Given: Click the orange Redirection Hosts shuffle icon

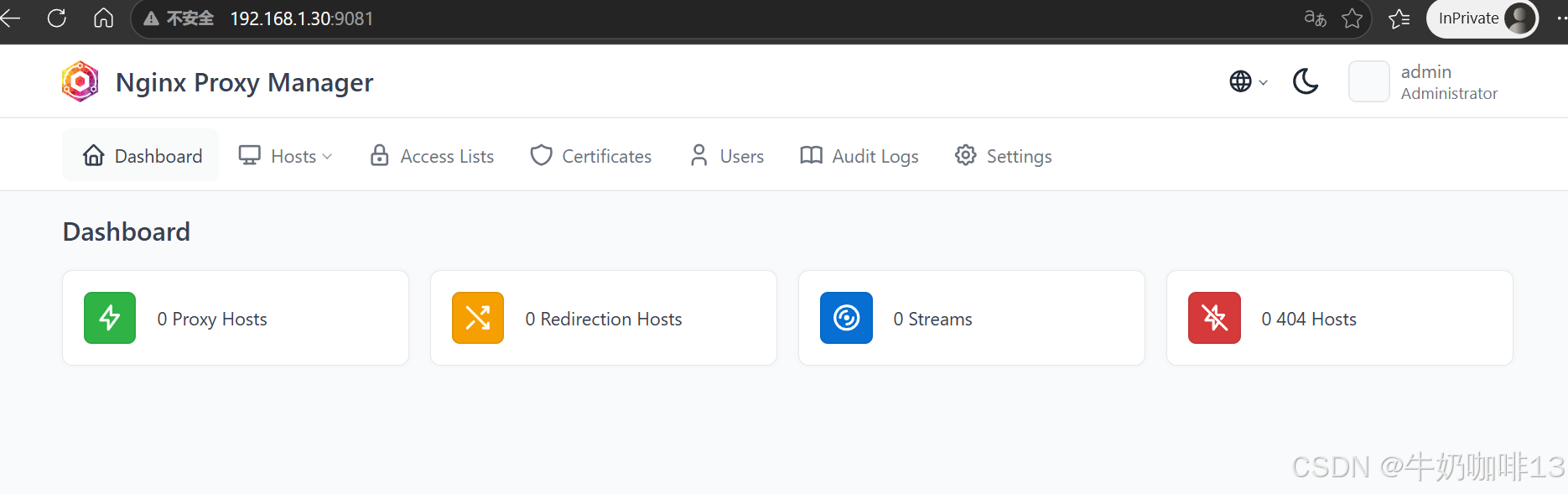Looking at the screenshot, I should 478,318.
